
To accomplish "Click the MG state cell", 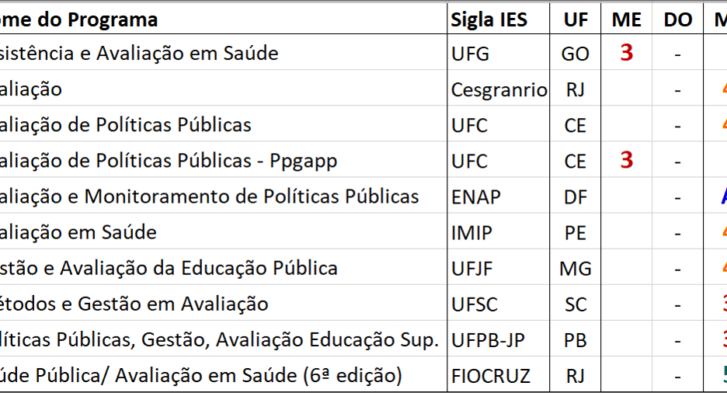I will (x=575, y=268).
